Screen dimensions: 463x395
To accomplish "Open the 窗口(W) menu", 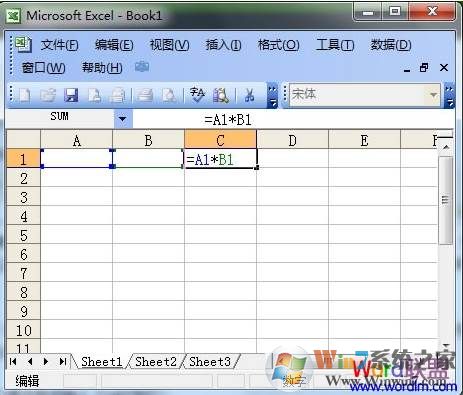I will (43, 68).
